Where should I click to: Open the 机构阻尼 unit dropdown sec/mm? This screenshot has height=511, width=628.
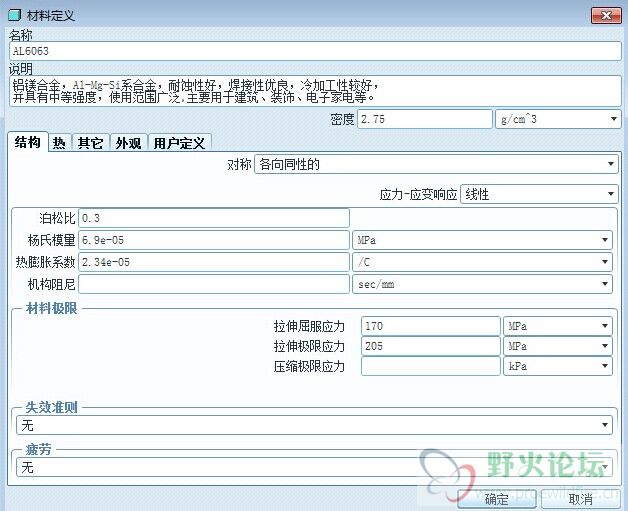pos(482,284)
